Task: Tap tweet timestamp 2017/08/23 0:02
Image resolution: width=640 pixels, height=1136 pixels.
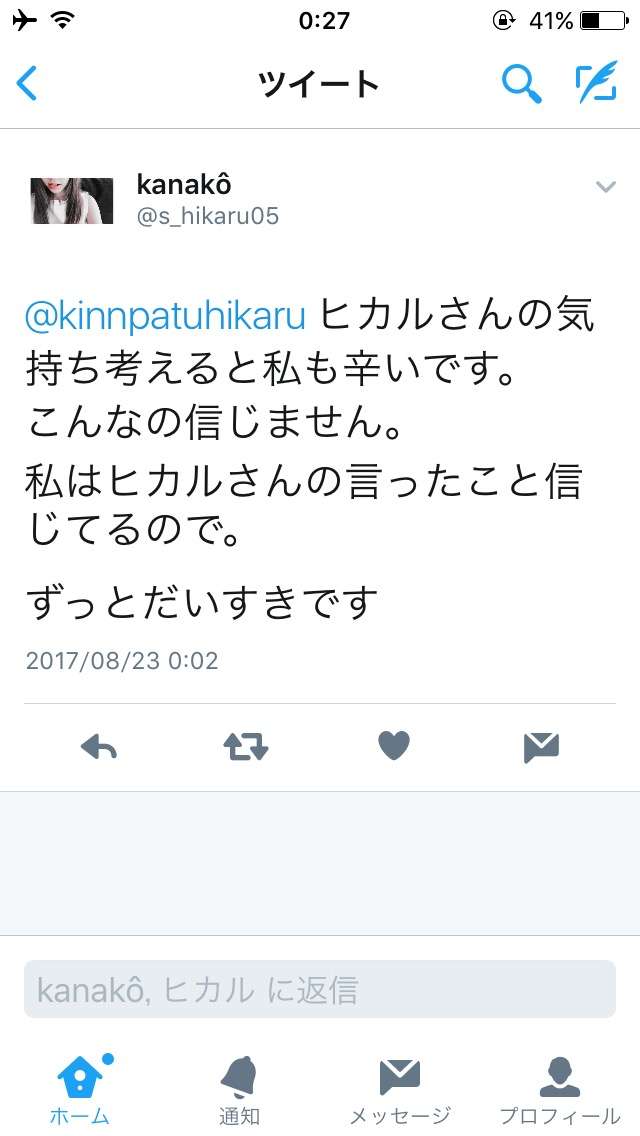Action: (x=122, y=661)
